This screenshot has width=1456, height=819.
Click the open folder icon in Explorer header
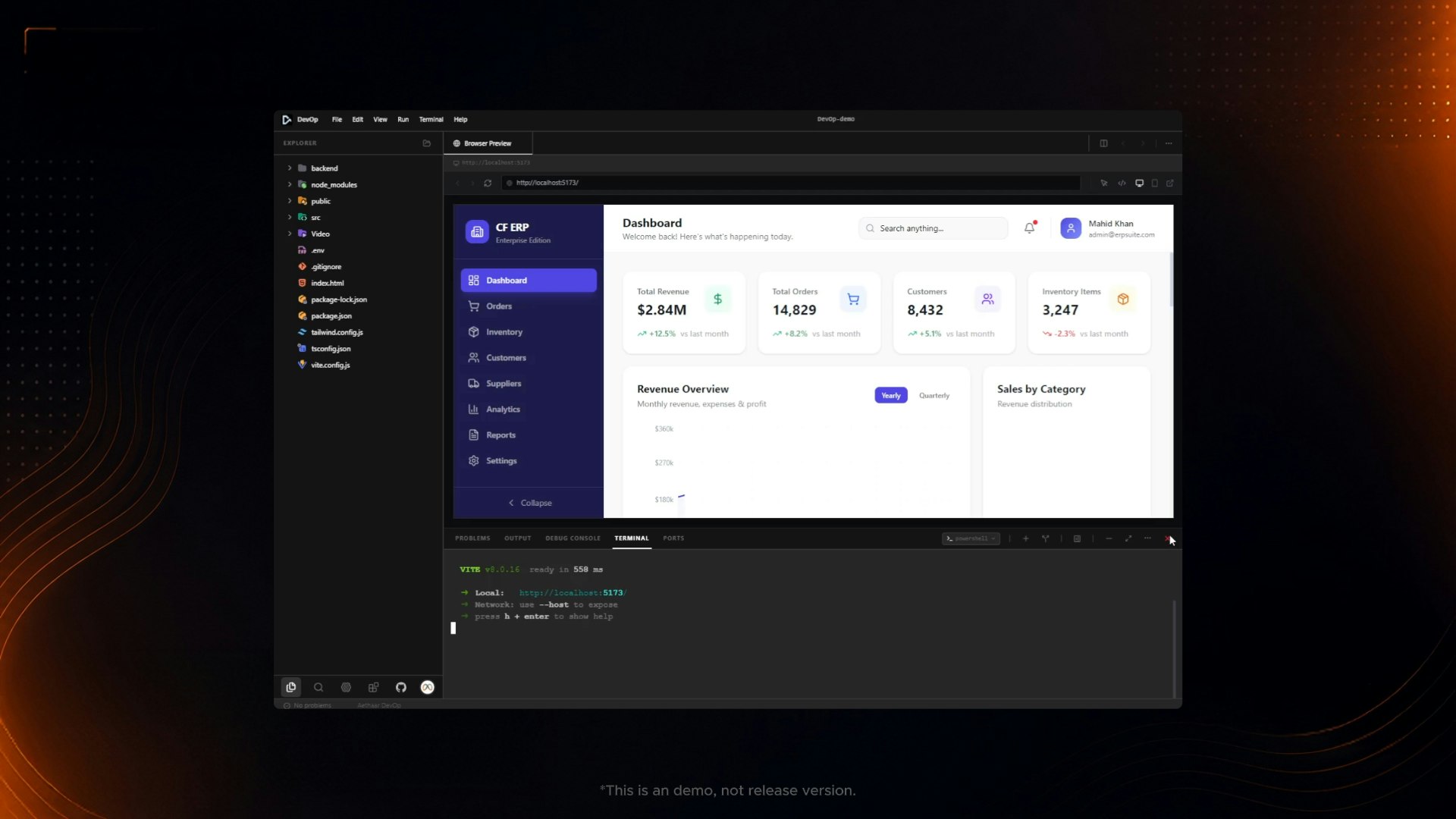click(x=427, y=143)
